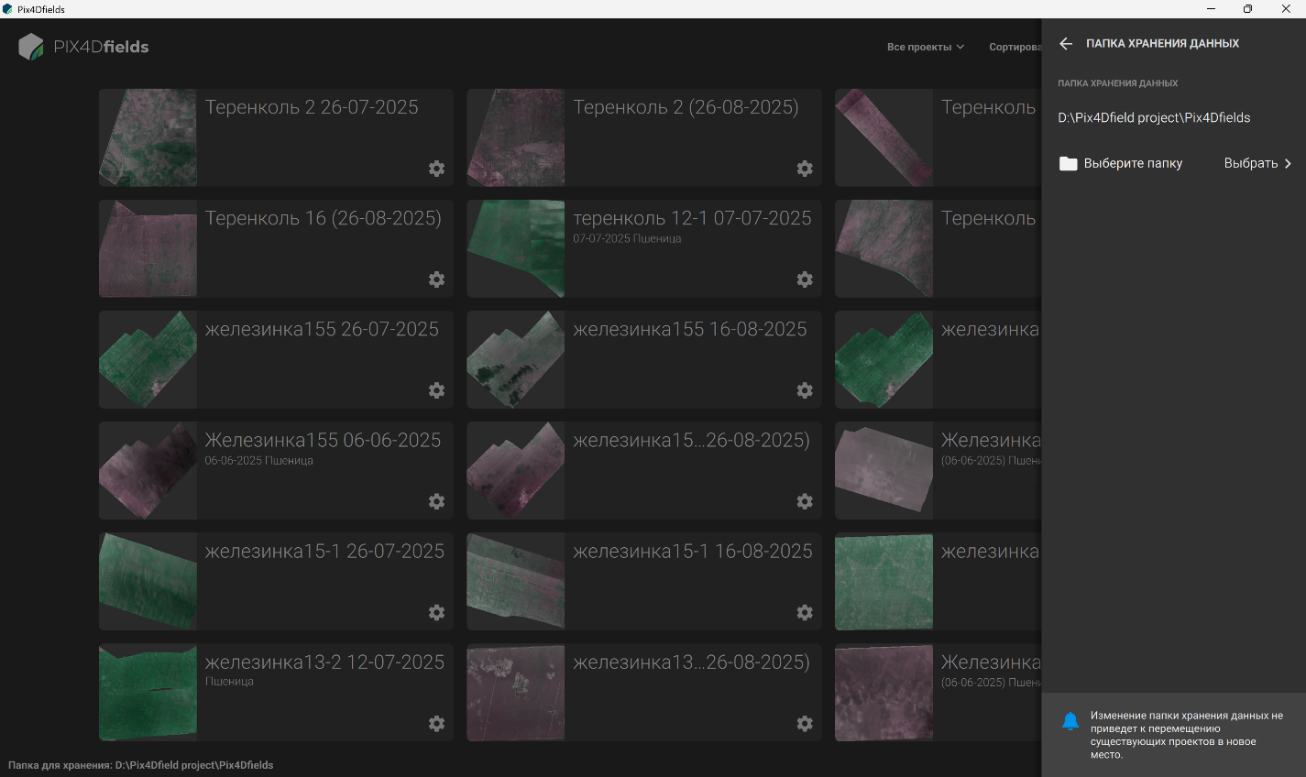Click the notification message about changing storage folder
This screenshot has height=777, width=1306.
tap(1187, 735)
